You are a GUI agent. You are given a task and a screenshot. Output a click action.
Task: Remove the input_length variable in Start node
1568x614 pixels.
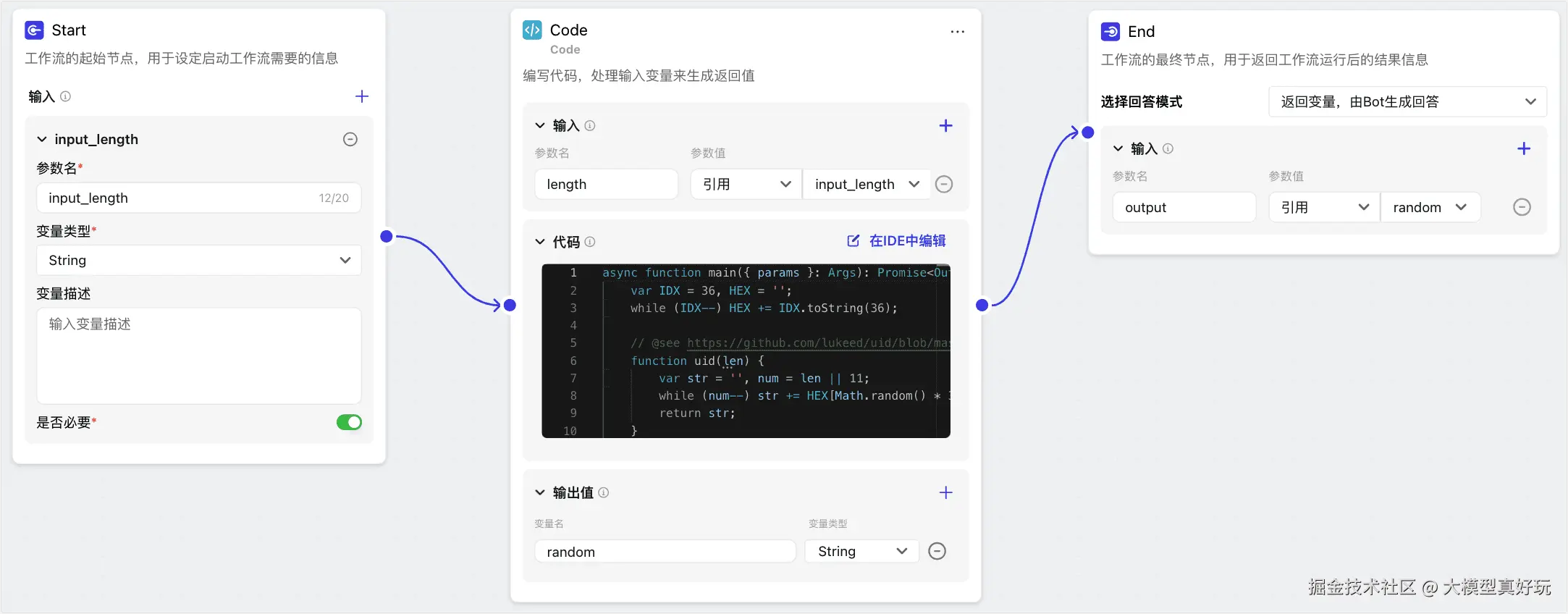pyautogui.click(x=350, y=139)
